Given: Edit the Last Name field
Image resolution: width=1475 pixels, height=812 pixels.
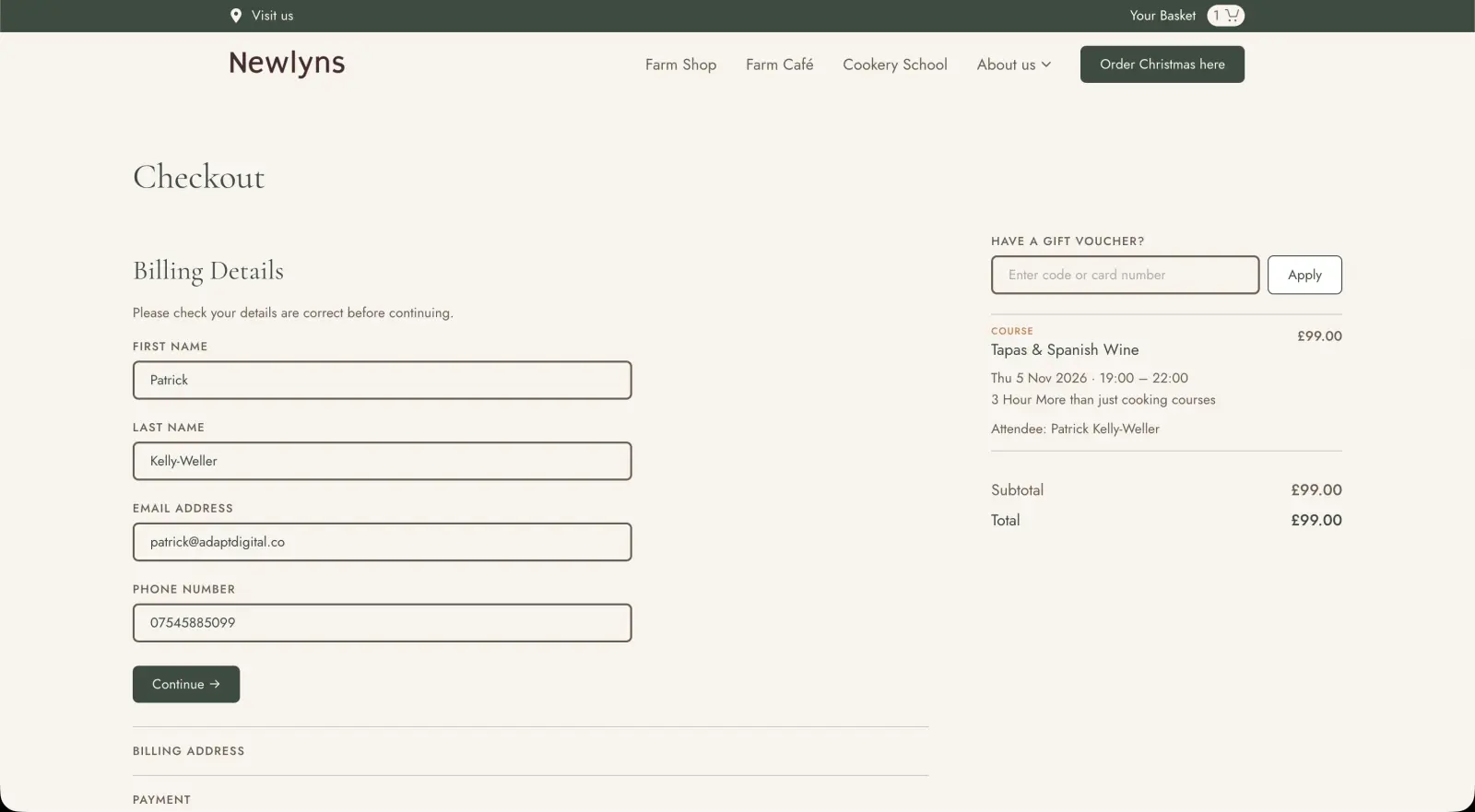Looking at the screenshot, I should (x=382, y=461).
